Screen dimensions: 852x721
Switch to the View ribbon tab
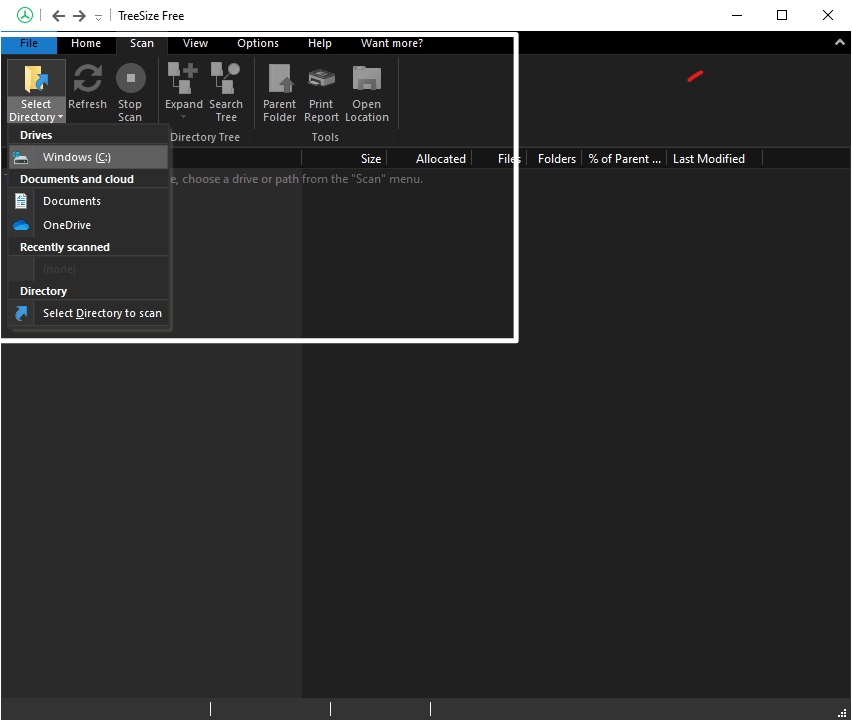(195, 43)
